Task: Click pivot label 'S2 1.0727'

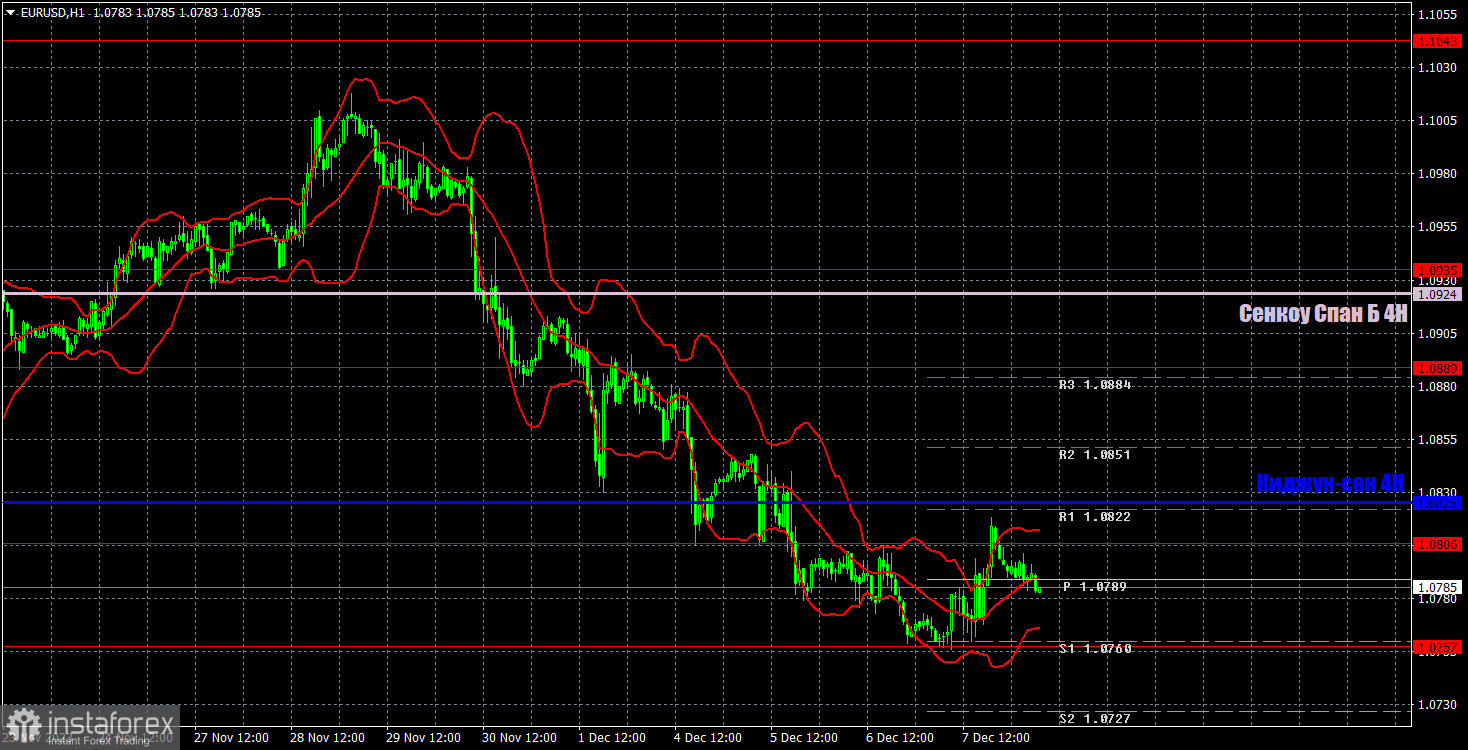Action: coord(1096,718)
